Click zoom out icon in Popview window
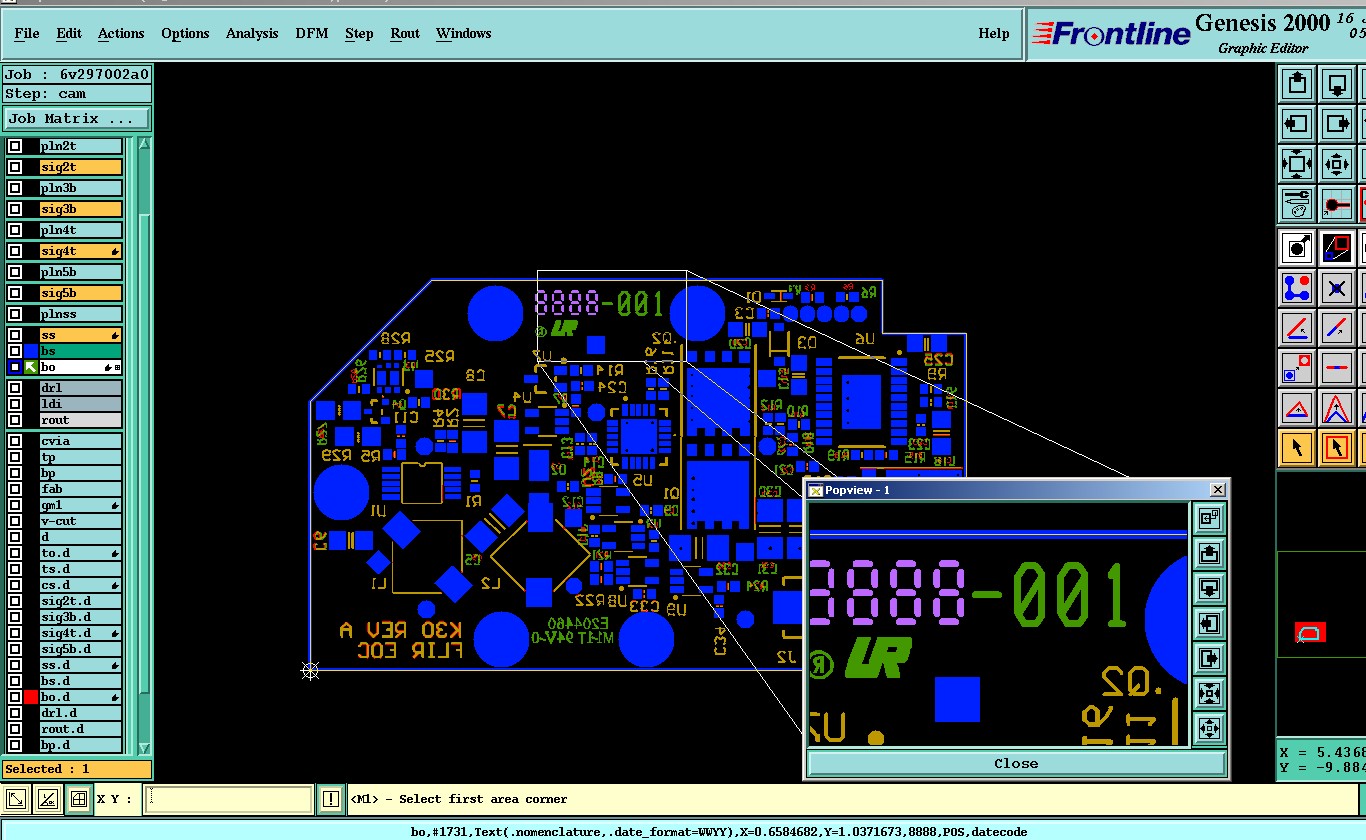The width and height of the screenshot is (1366, 840). pyautogui.click(x=1209, y=728)
